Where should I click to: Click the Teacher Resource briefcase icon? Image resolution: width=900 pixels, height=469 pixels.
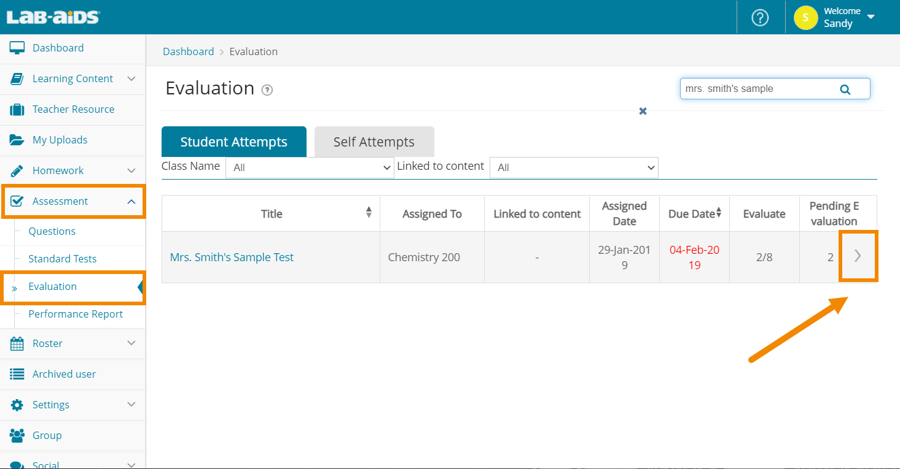(x=17, y=109)
